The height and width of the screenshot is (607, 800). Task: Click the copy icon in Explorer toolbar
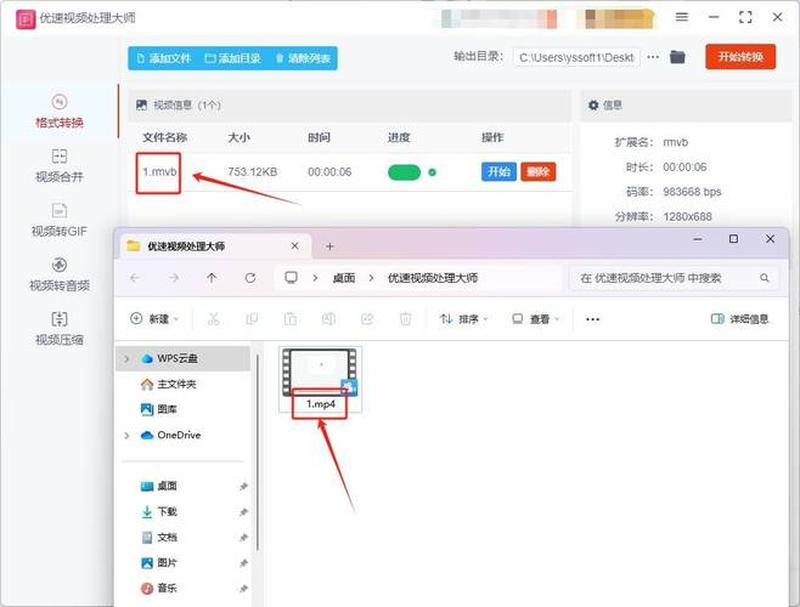point(252,319)
